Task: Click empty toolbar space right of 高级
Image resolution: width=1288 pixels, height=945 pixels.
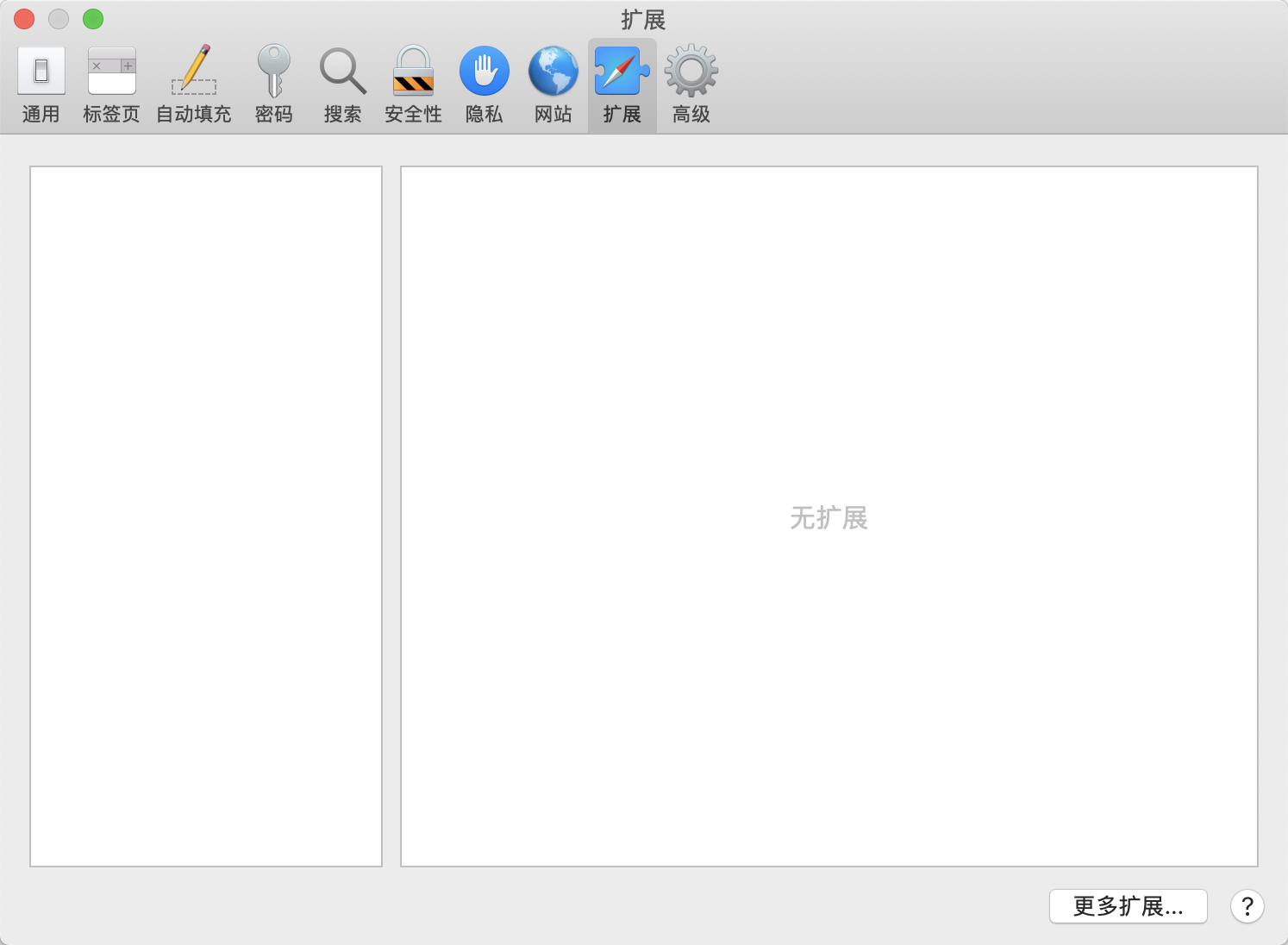Action: tap(991, 86)
